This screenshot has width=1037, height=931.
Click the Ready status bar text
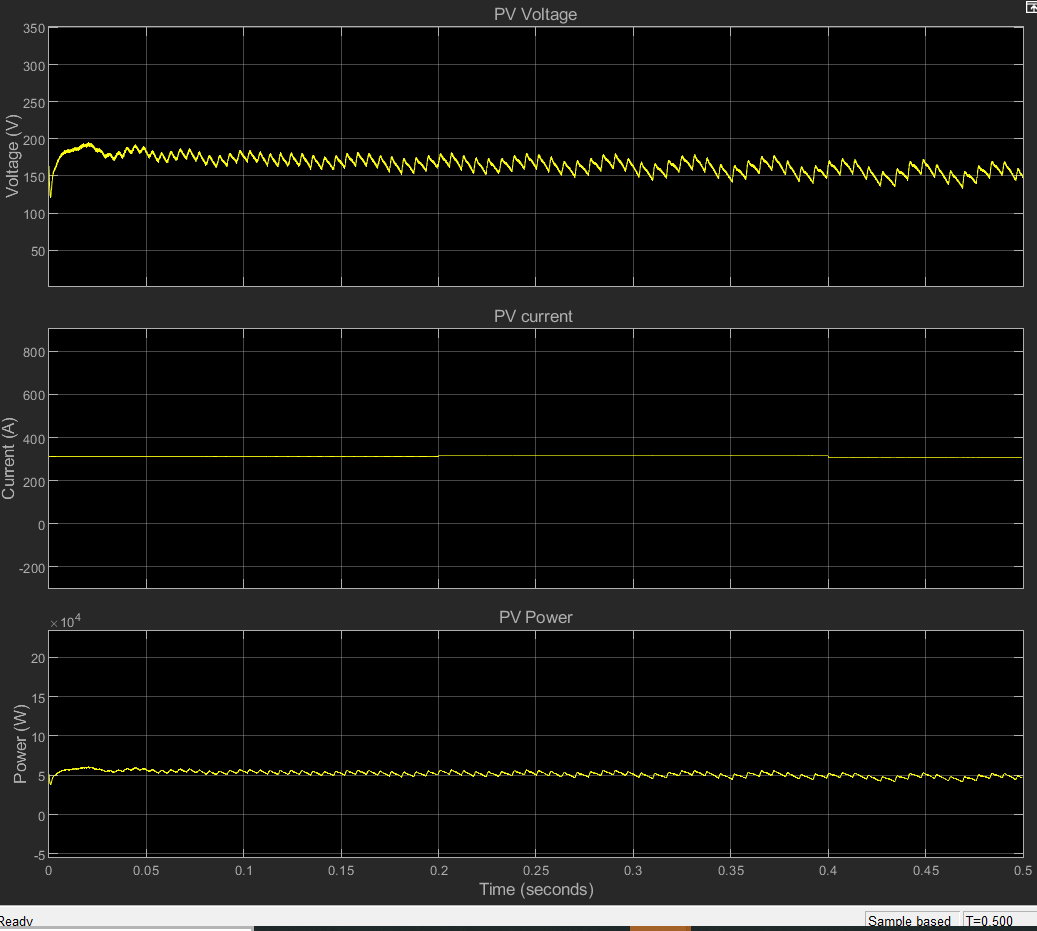pos(16,921)
